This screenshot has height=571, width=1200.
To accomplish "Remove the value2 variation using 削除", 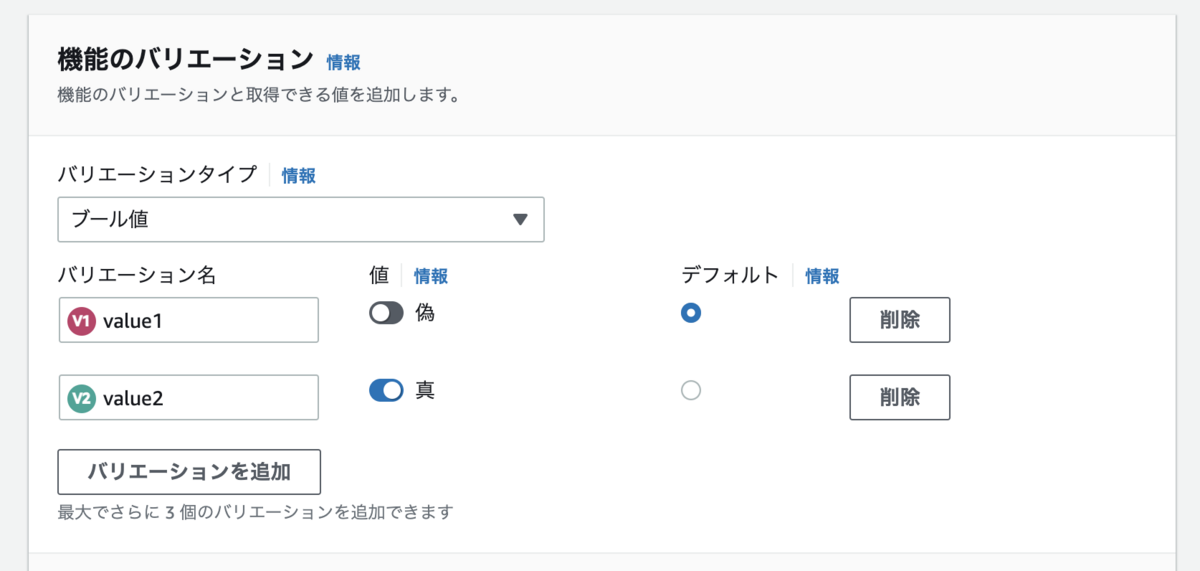I will pos(900,397).
